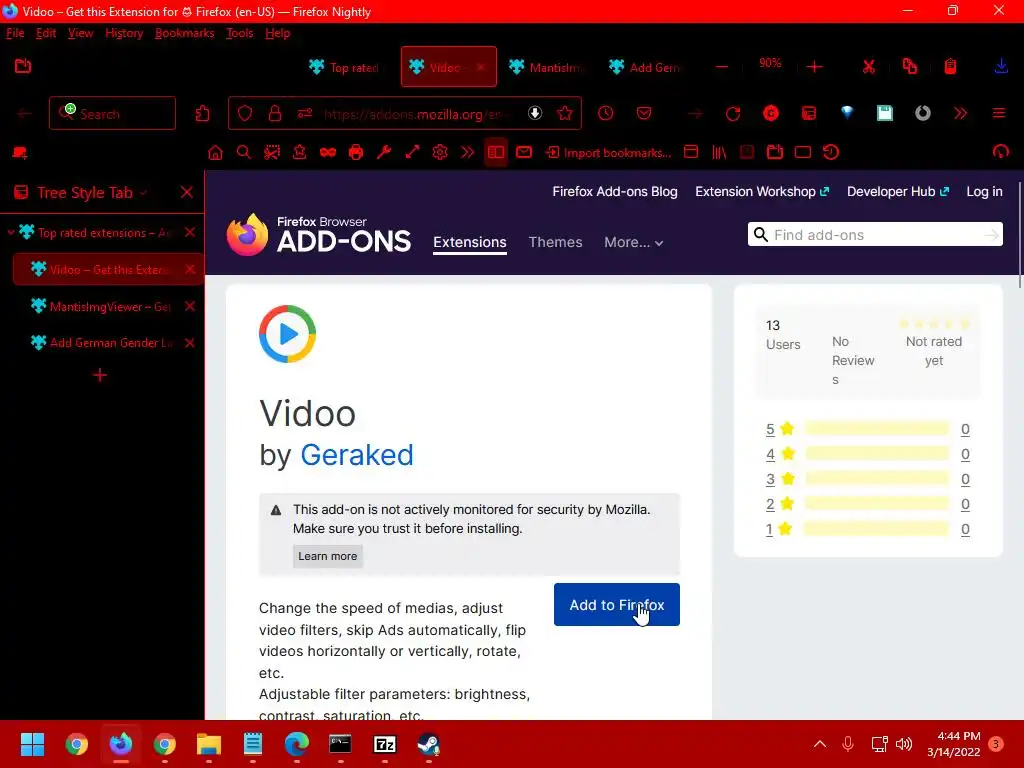Open the Geraked author link
This screenshot has width=1024, height=768.
point(357,455)
